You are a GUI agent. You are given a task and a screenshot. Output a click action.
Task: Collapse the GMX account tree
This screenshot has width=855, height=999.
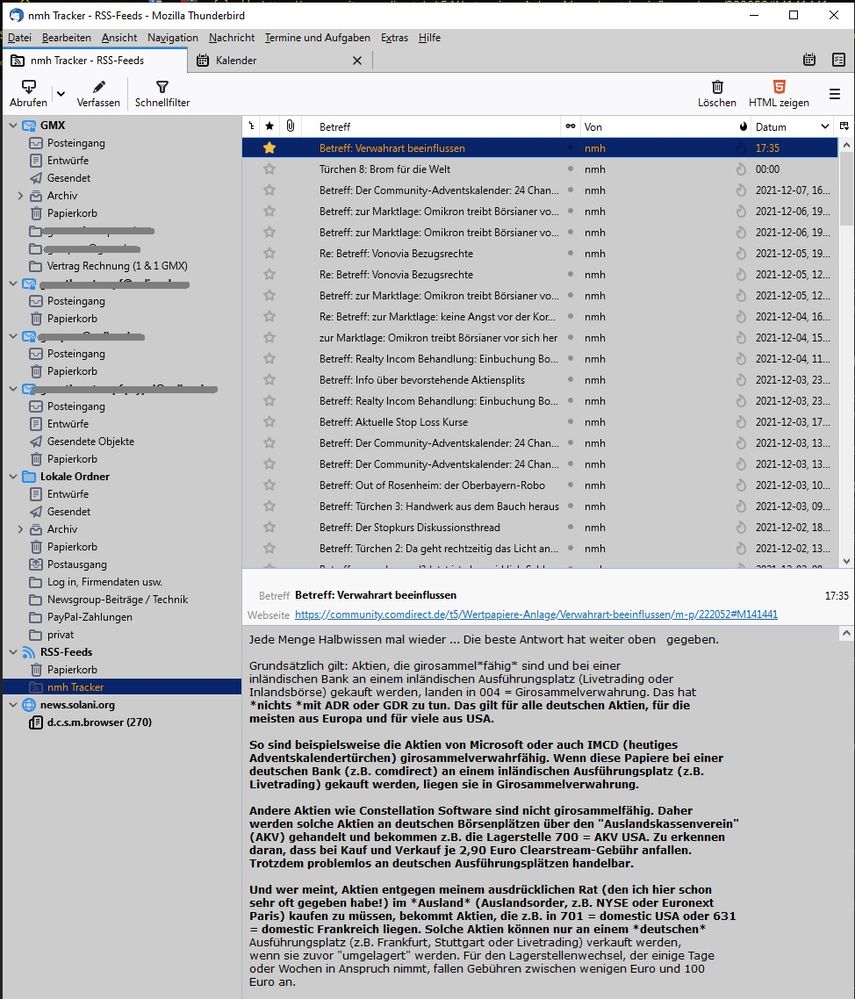(x=12, y=125)
